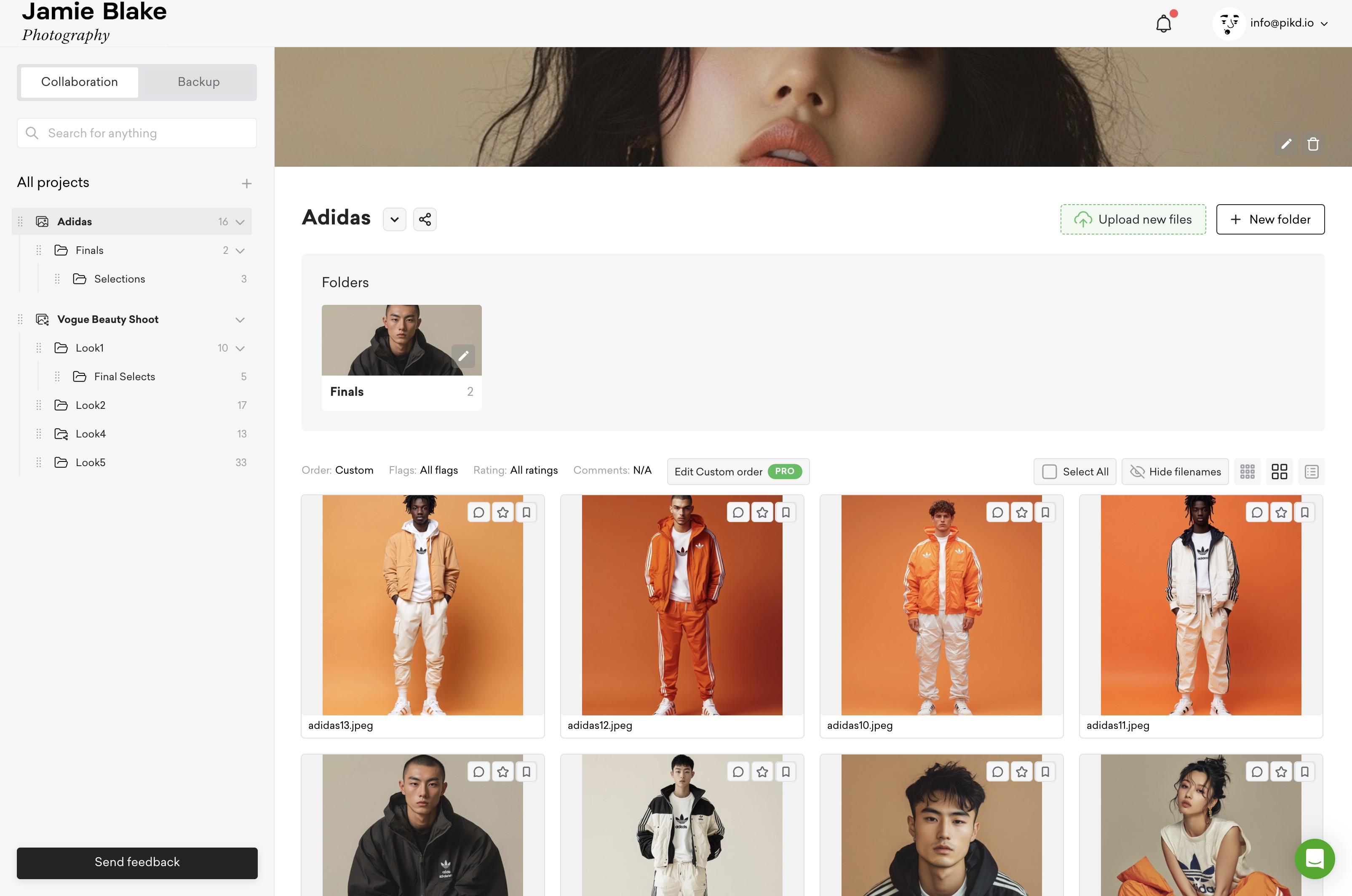Collapse the Finals folder in sidebar
Screen dimensions: 1352x896
point(240,250)
